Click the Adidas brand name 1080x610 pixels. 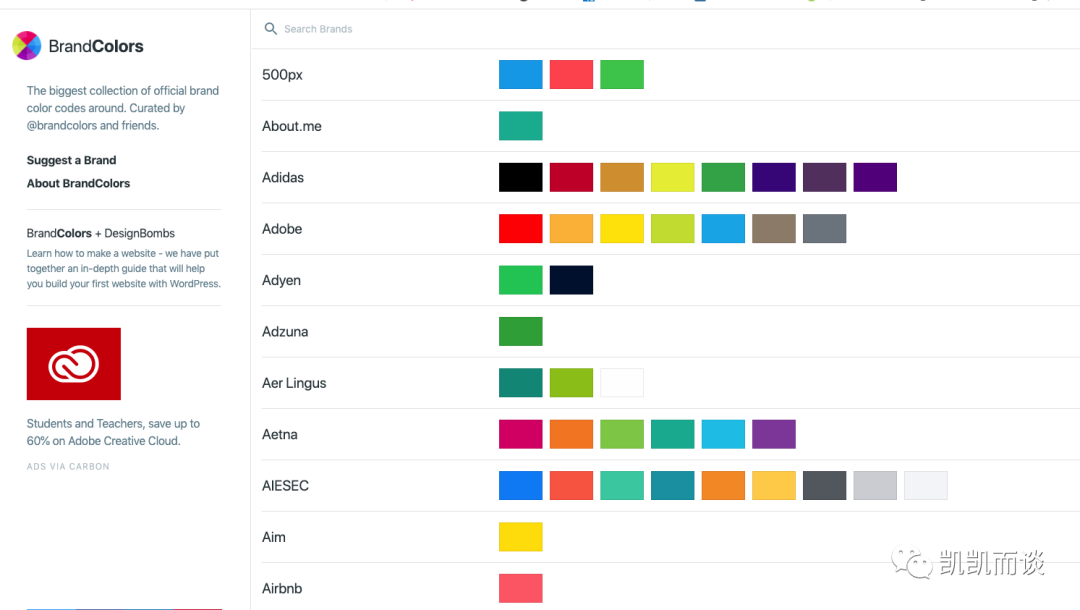pos(283,177)
